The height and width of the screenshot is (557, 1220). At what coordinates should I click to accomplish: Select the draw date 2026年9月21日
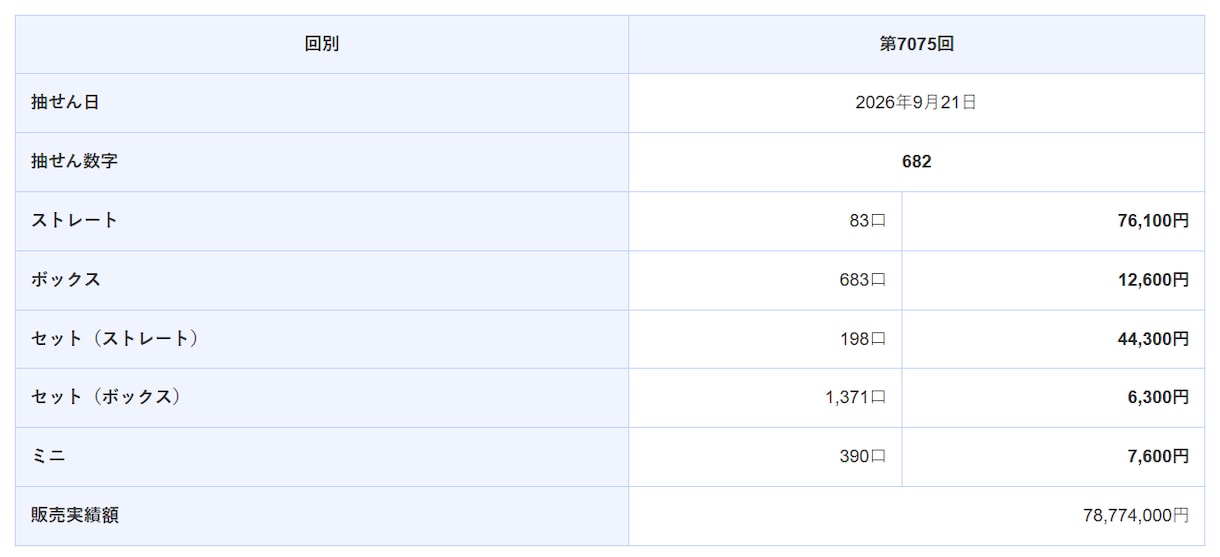click(x=916, y=103)
